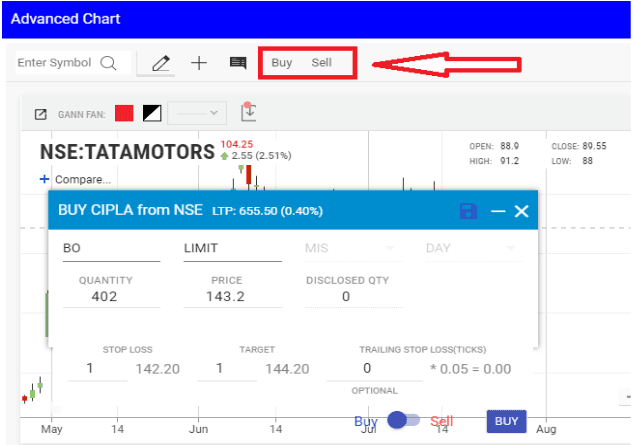Image resolution: width=634 pixels, height=445 pixels.
Task: Toggle the Buy/Sell switch
Action: pyautogui.click(x=404, y=420)
